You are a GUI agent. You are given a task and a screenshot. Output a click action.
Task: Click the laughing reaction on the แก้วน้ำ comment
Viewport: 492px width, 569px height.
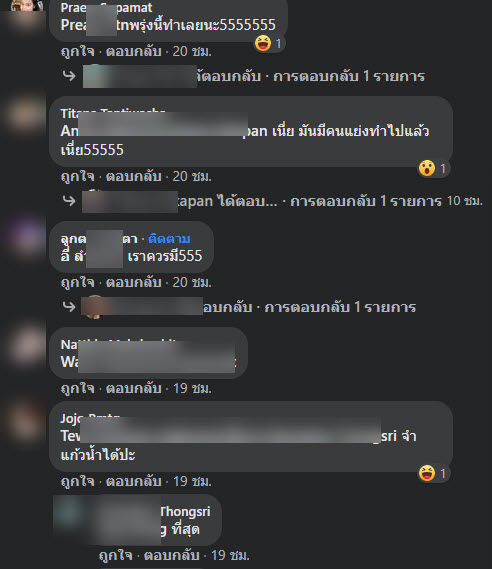point(427,473)
